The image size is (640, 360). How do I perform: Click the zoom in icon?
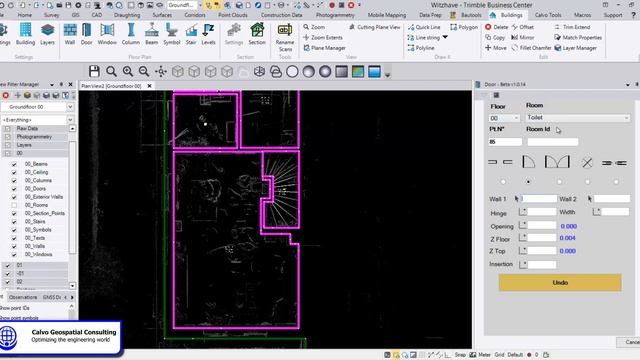point(128,71)
